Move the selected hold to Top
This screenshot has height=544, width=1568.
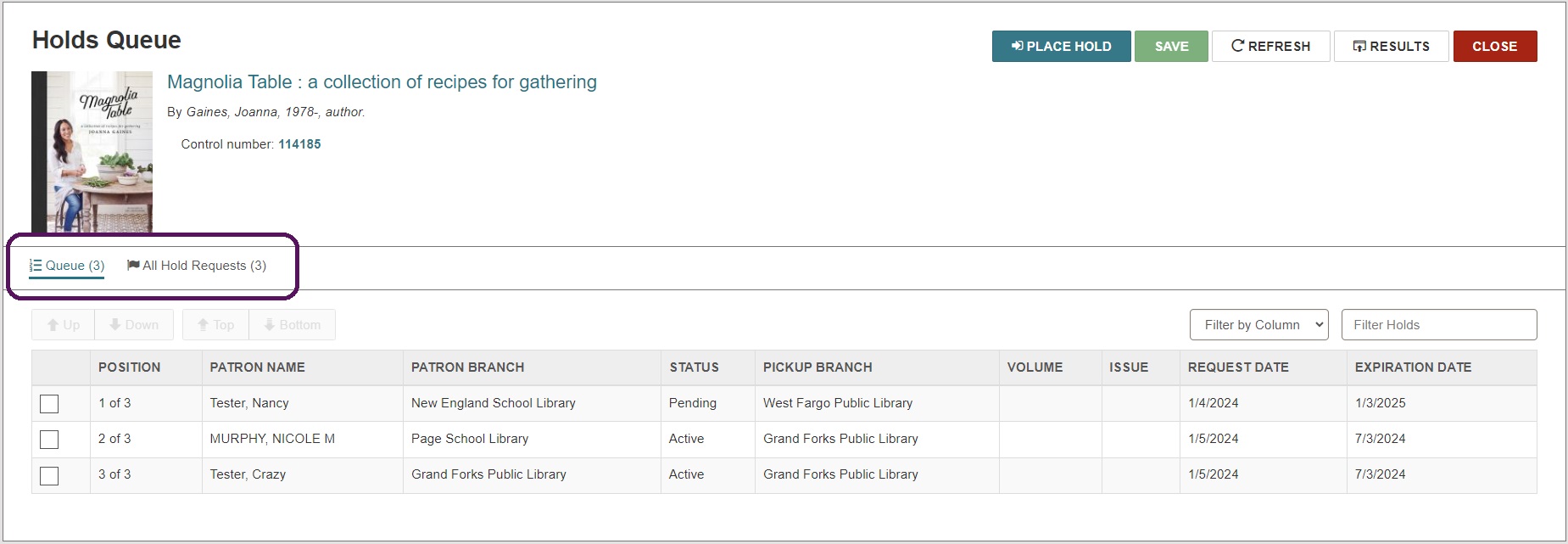[x=215, y=325]
